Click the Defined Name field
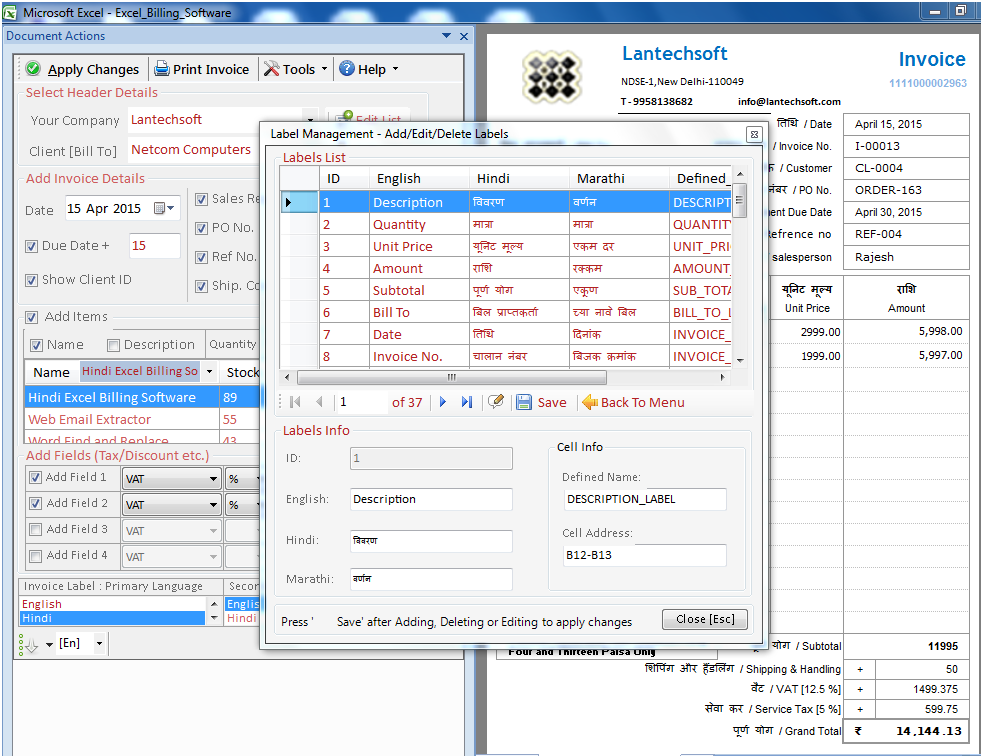981x756 pixels. coord(644,499)
